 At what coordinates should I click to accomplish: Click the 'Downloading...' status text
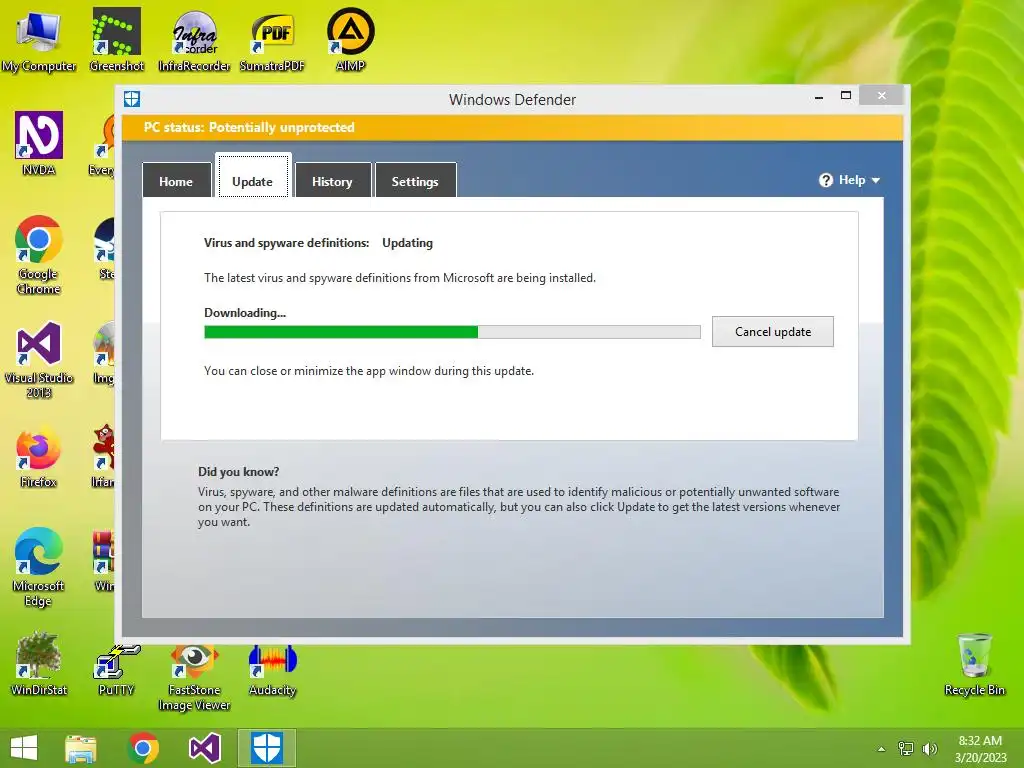point(245,313)
